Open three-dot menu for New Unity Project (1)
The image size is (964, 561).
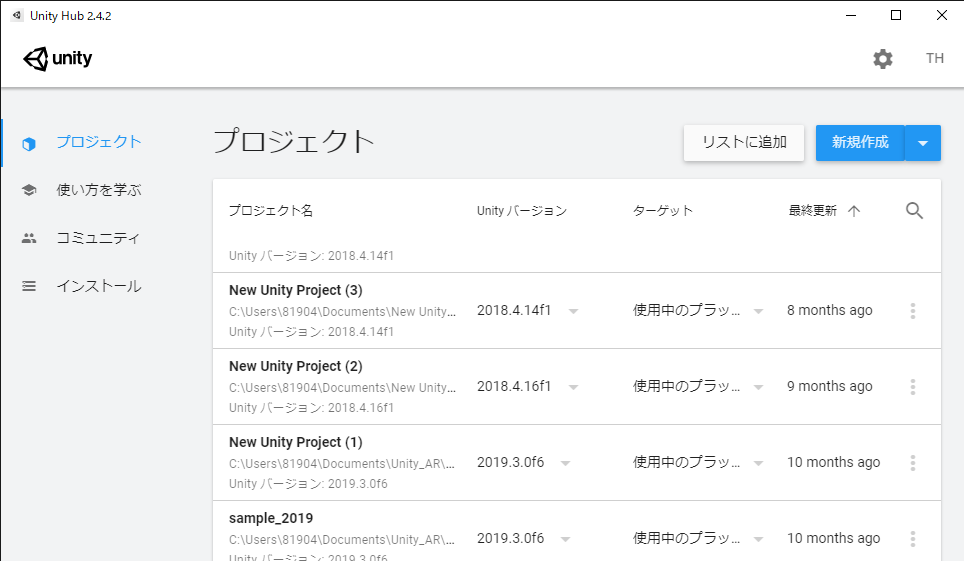(x=913, y=463)
